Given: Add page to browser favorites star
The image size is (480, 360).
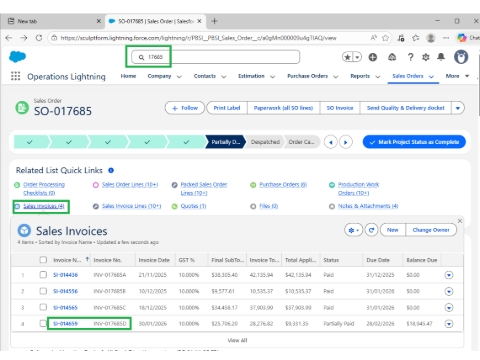Looking at the screenshot, I should [386, 38].
